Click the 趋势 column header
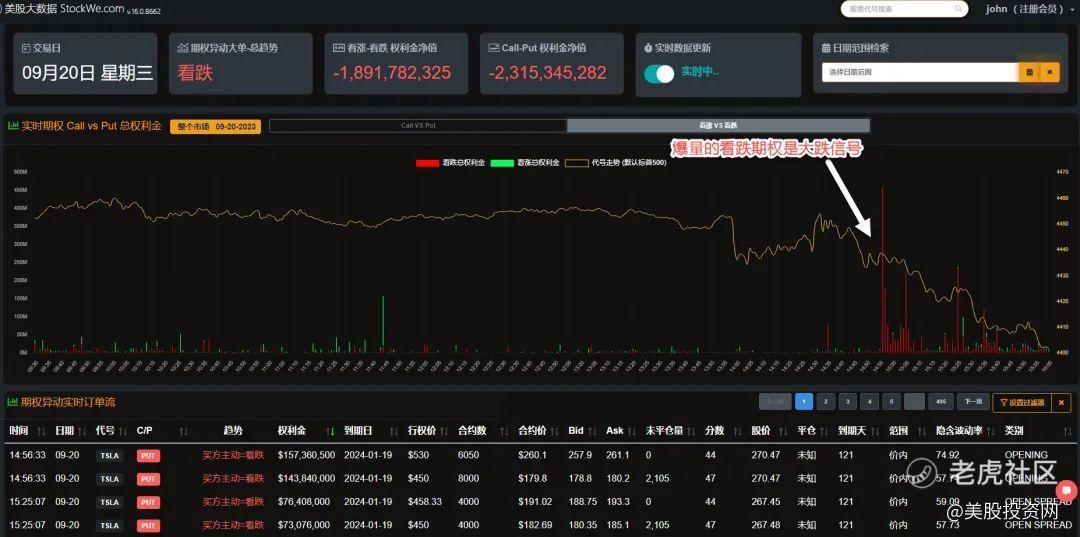The height and width of the screenshot is (537, 1080). [x=233, y=431]
